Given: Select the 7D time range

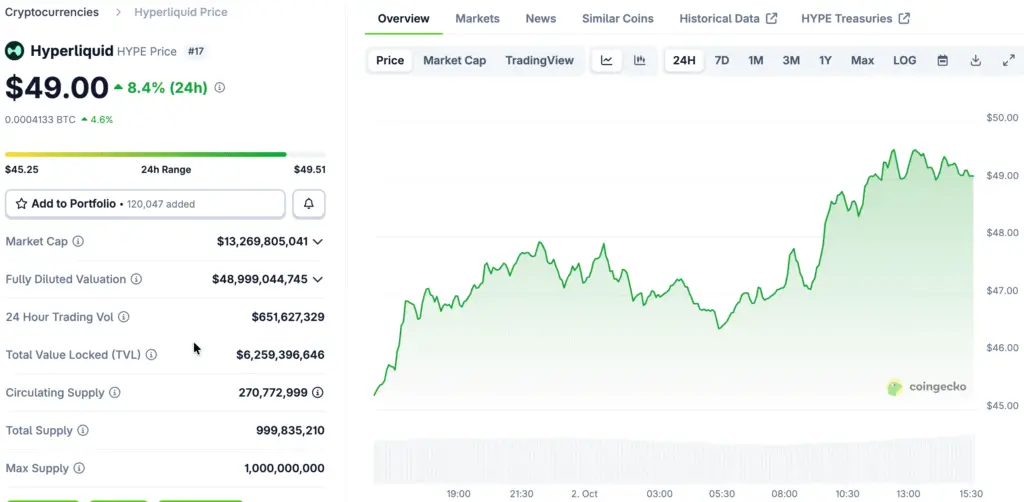Looking at the screenshot, I should point(721,60).
